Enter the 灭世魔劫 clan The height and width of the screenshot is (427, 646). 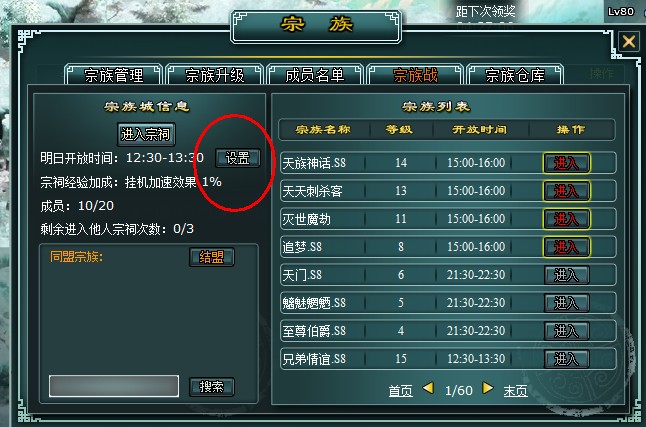point(566,219)
